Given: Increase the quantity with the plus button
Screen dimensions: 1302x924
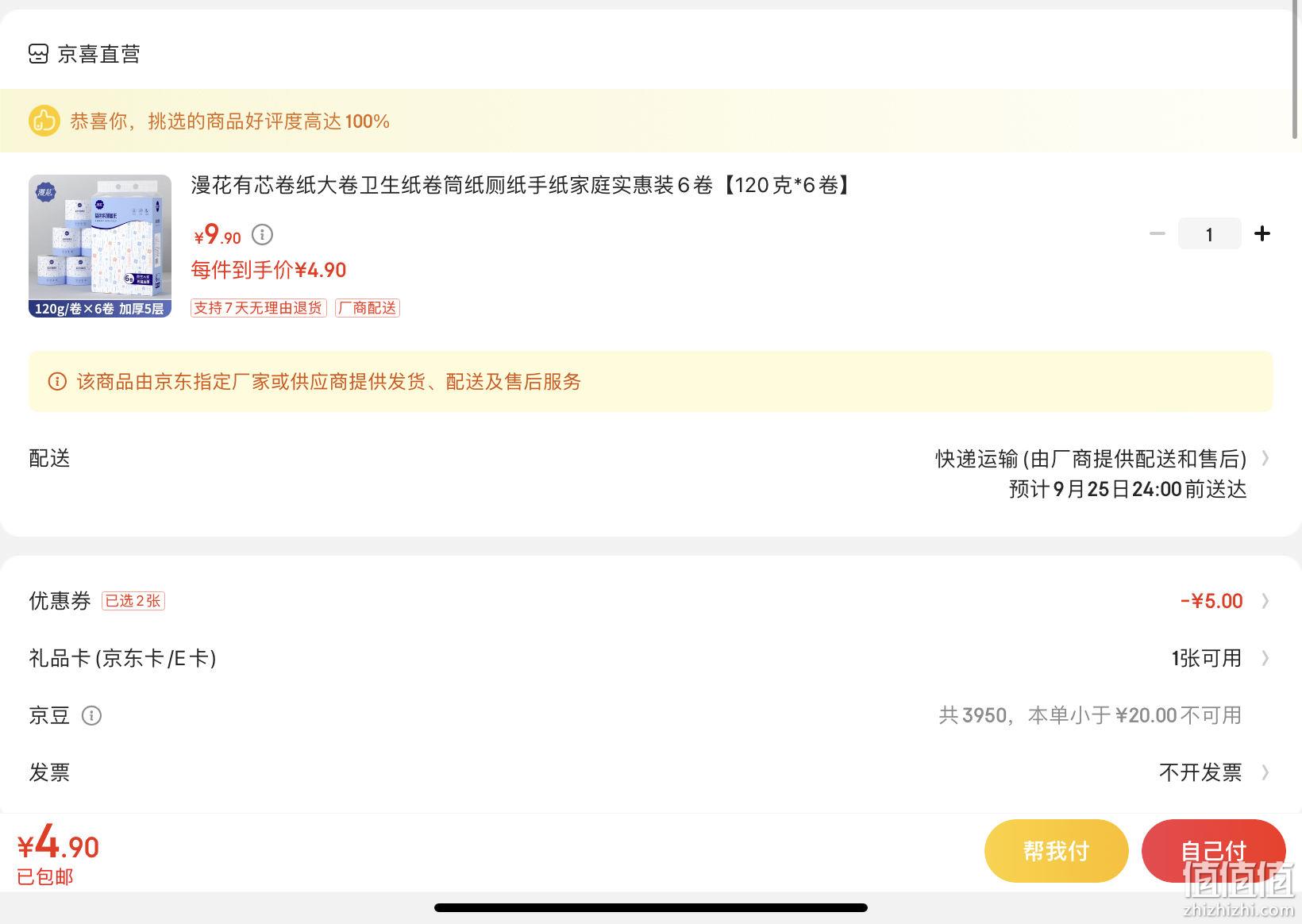Looking at the screenshot, I should 1262,233.
